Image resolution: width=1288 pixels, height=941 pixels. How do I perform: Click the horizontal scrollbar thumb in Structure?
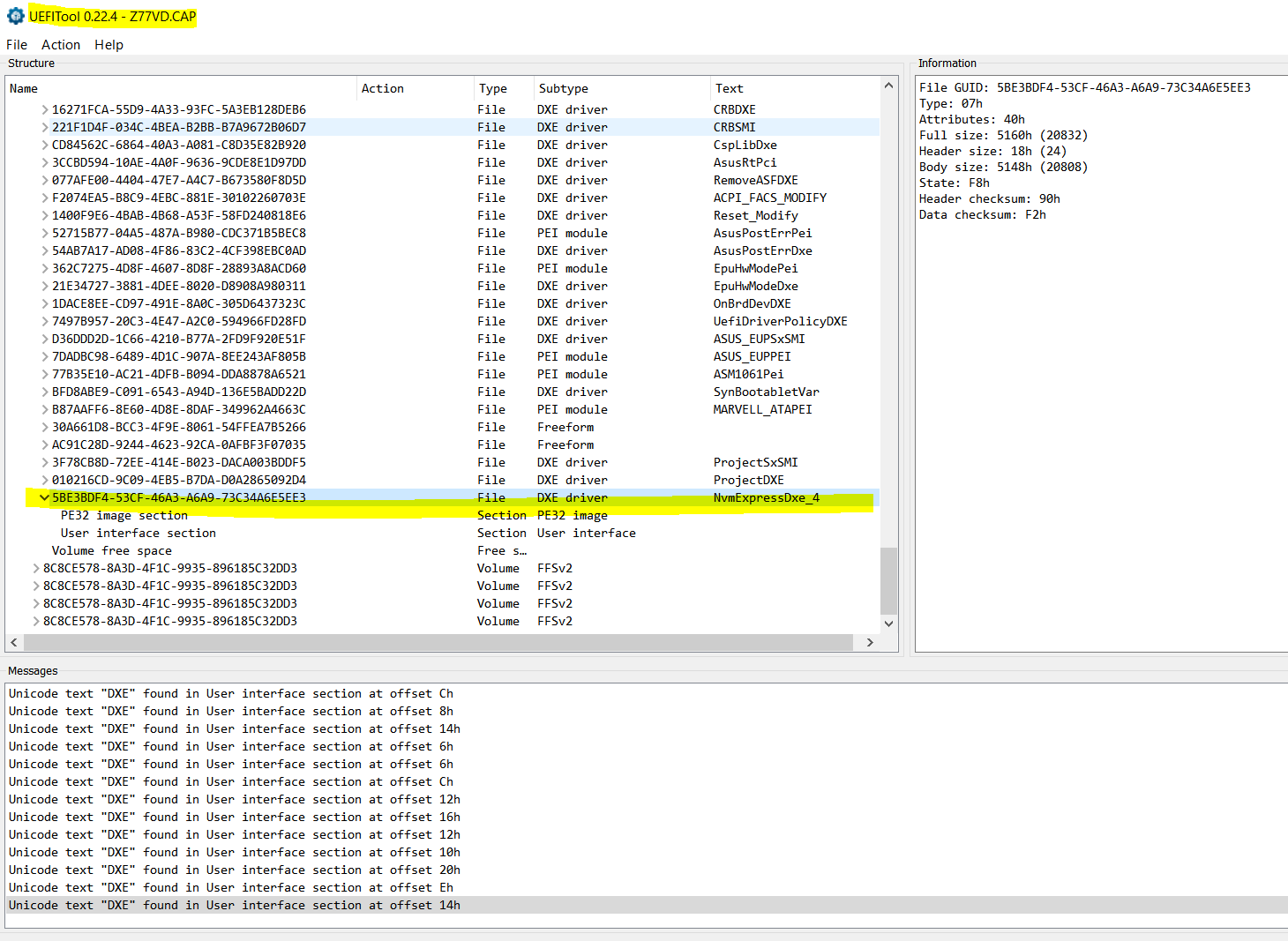(438, 643)
